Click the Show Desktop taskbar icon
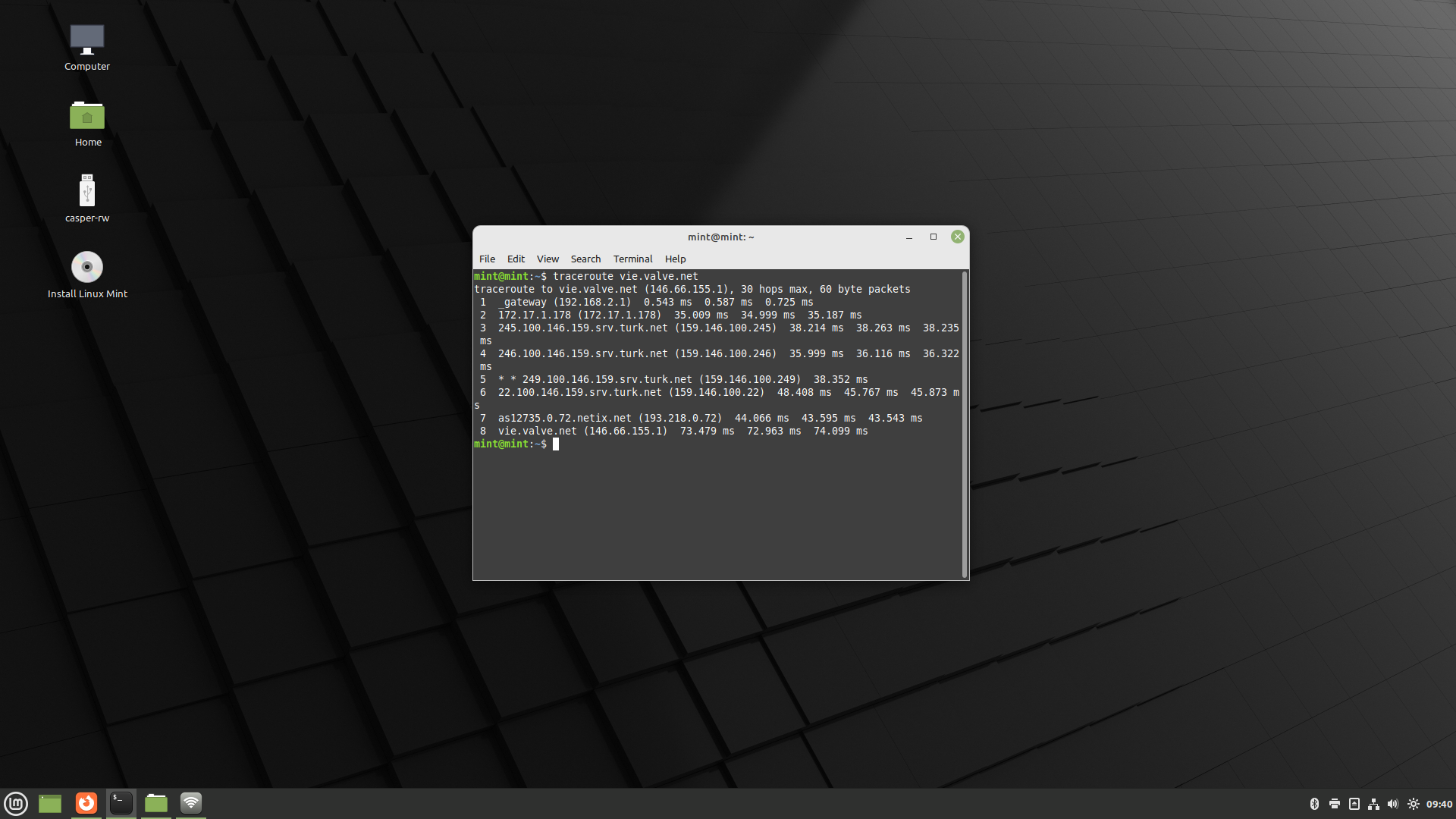The width and height of the screenshot is (1456, 819). [x=50, y=803]
